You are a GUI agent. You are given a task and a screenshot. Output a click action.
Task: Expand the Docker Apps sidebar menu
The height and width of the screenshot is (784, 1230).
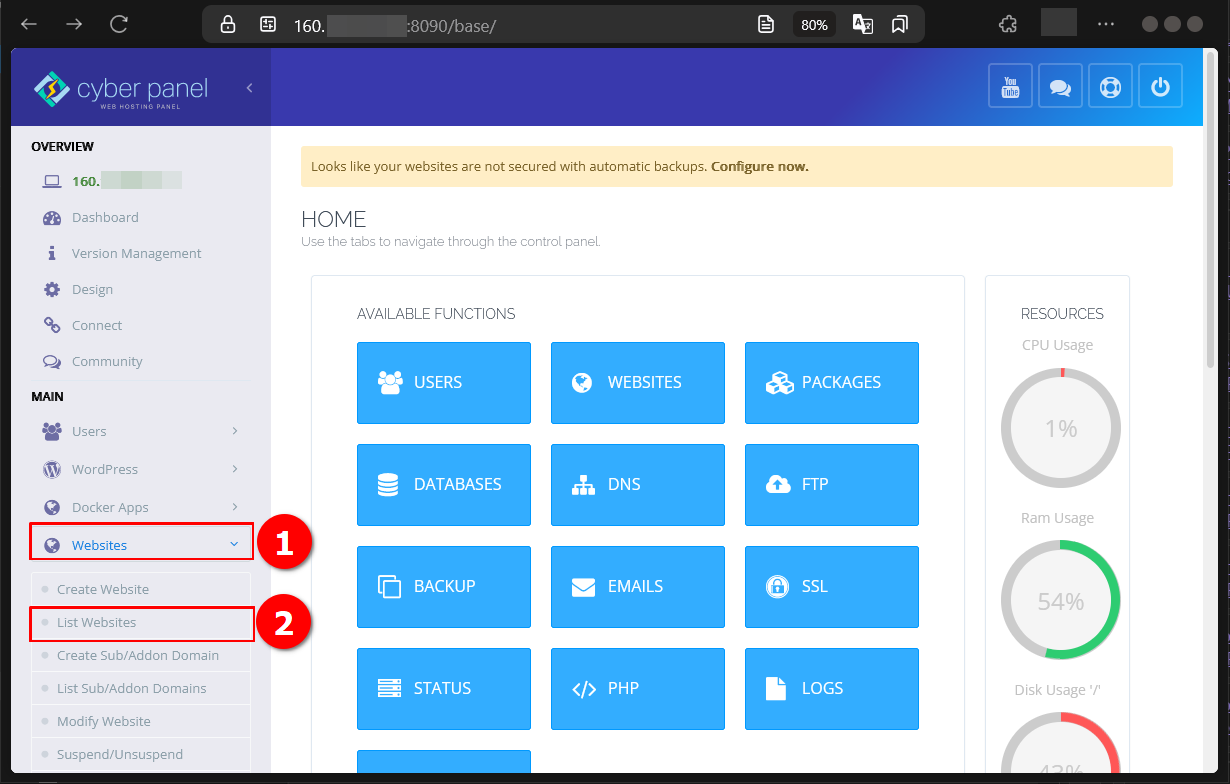pos(140,507)
